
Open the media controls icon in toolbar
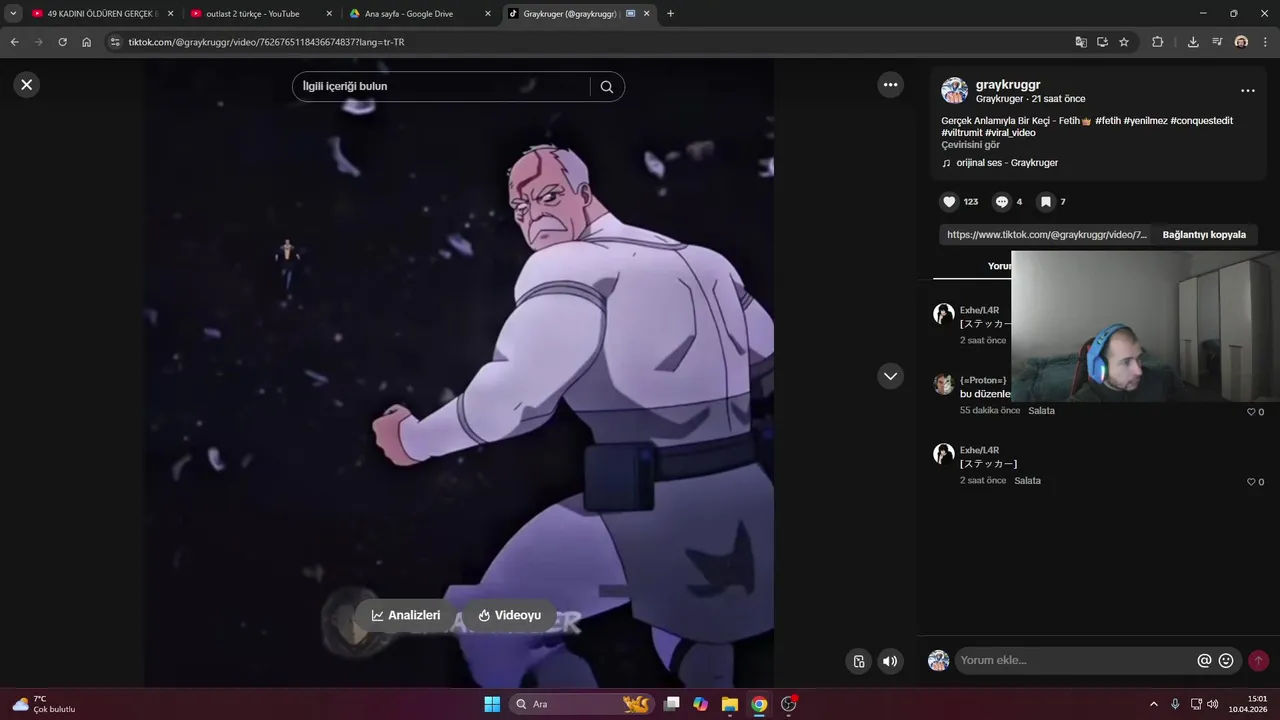point(1217,42)
